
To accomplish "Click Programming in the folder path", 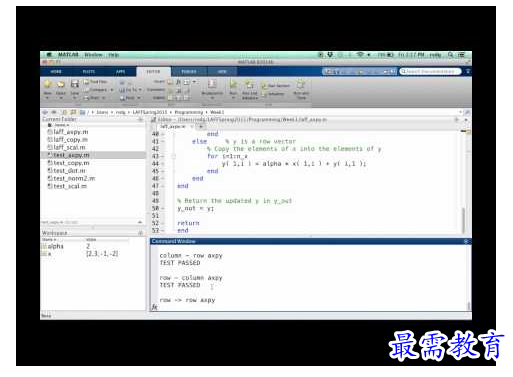I will click(189, 112).
